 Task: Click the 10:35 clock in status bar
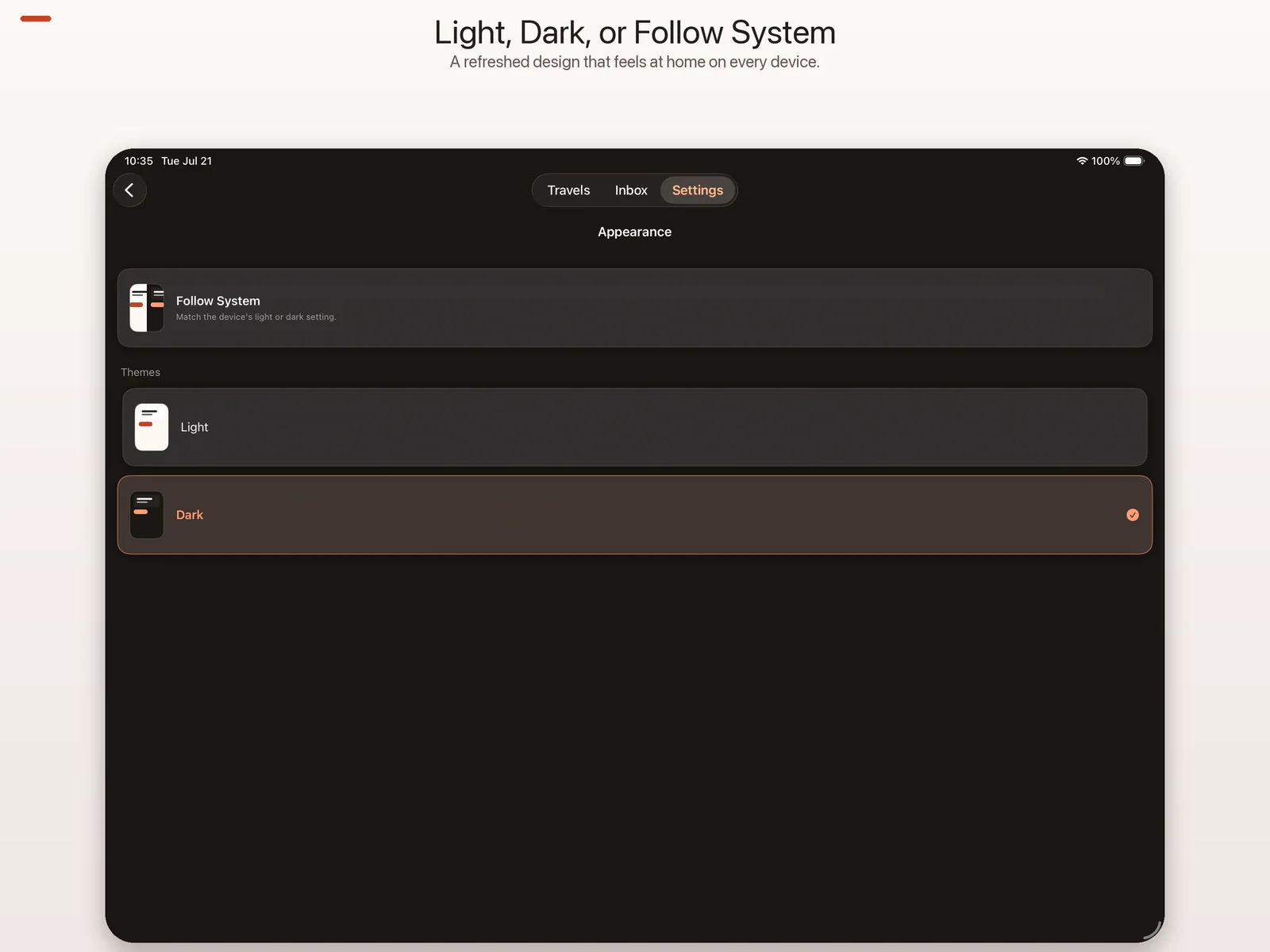139,161
